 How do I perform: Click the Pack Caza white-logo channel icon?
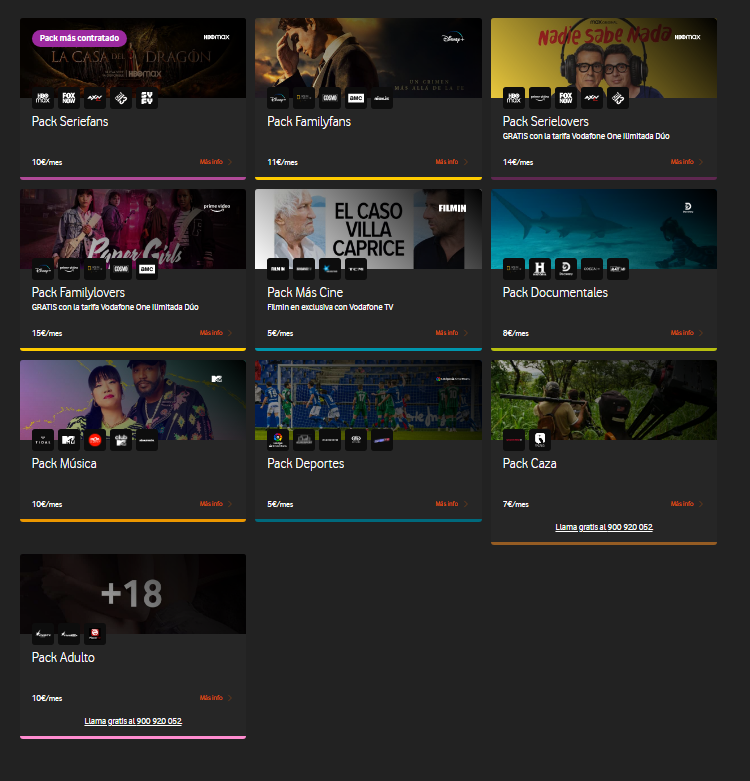coord(539,440)
